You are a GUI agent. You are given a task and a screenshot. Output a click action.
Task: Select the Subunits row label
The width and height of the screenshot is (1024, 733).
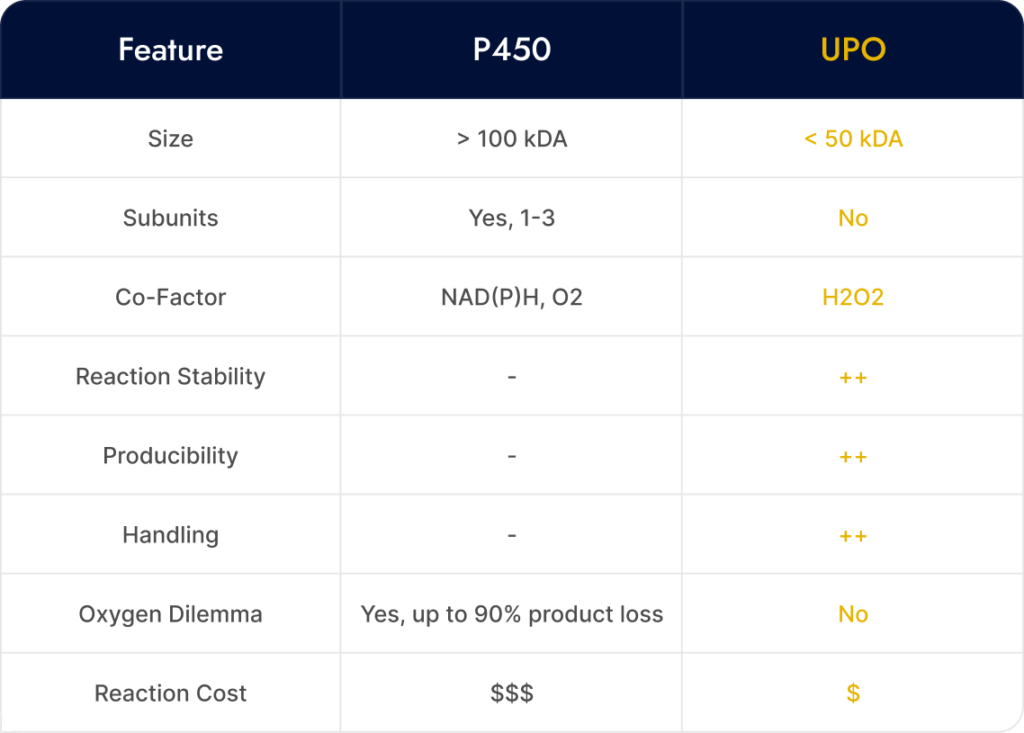pyautogui.click(x=170, y=218)
